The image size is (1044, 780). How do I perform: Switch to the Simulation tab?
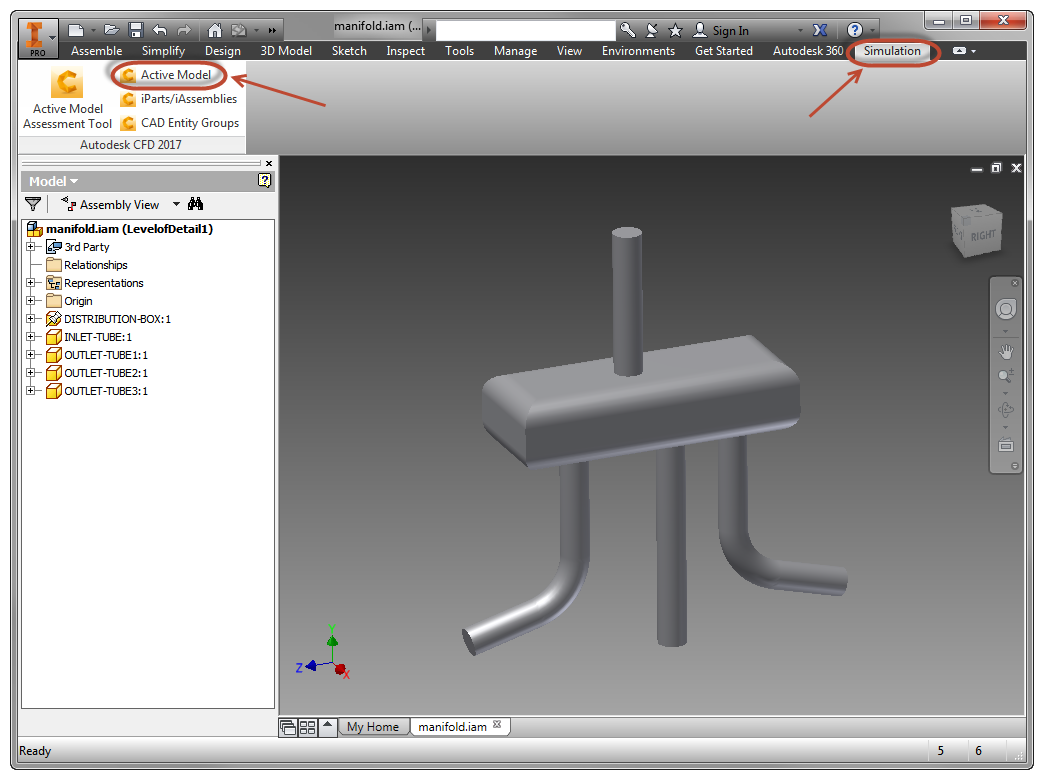coord(892,51)
